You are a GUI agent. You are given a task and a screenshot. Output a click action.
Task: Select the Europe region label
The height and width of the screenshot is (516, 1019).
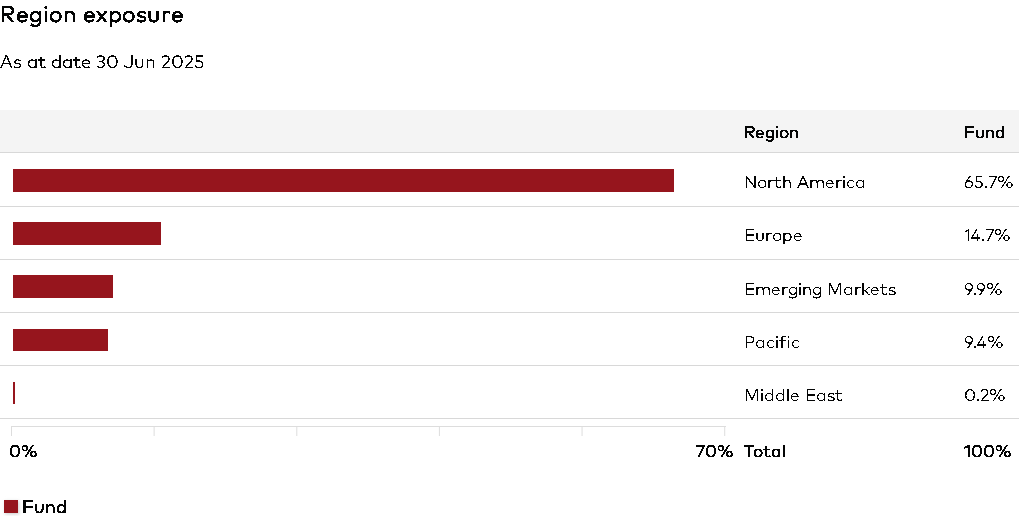coord(773,235)
